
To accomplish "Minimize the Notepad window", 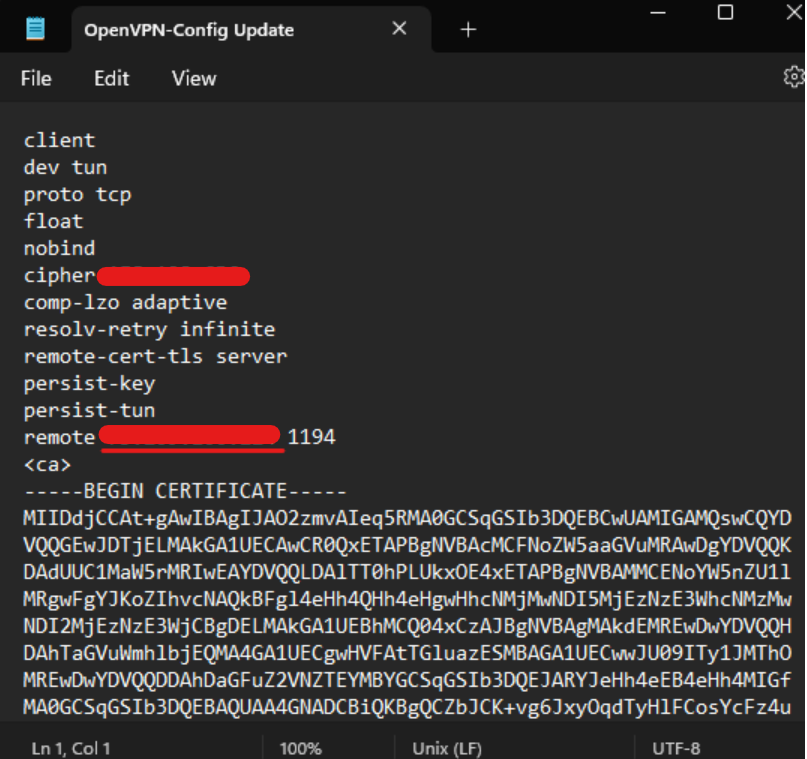I will 658,12.
